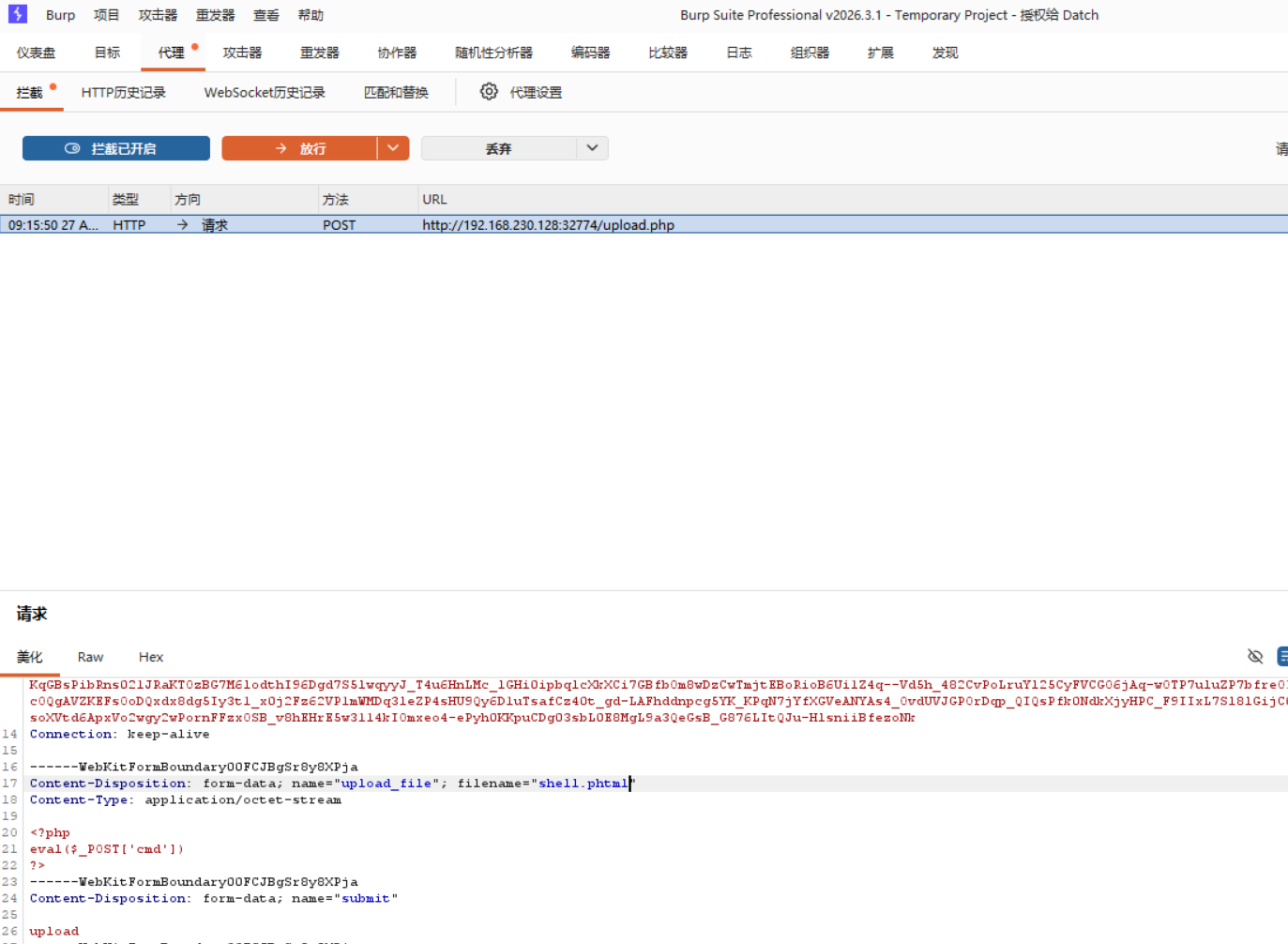Click the WebKitFormBoundary text on line 23
The image size is (1288, 944).
[x=194, y=882]
